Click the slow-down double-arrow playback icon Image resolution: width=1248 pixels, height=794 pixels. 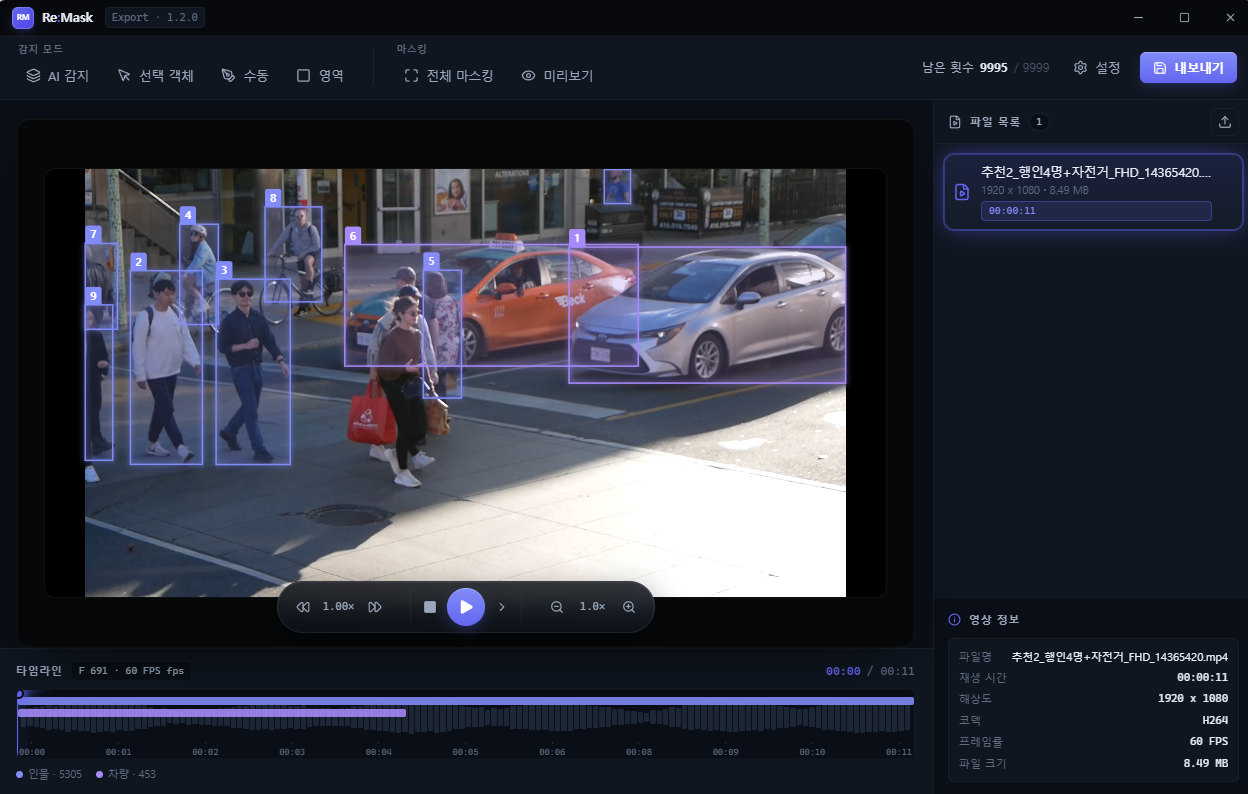(x=304, y=607)
